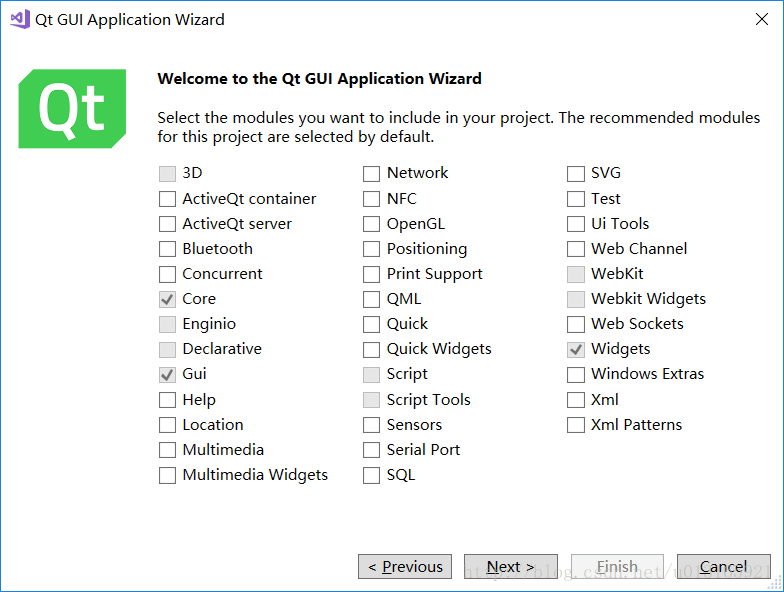Tick the Web Sockets checkbox
This screenshot has height=592, width=784.
[x=575, y=324]
